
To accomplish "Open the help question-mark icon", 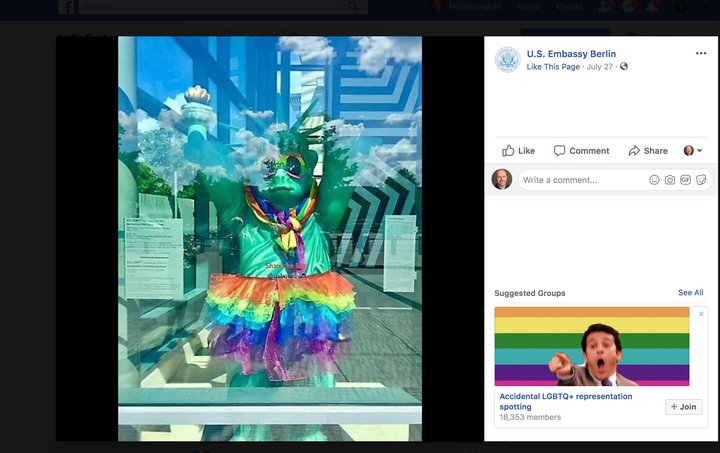I will (x=681, y=6).
